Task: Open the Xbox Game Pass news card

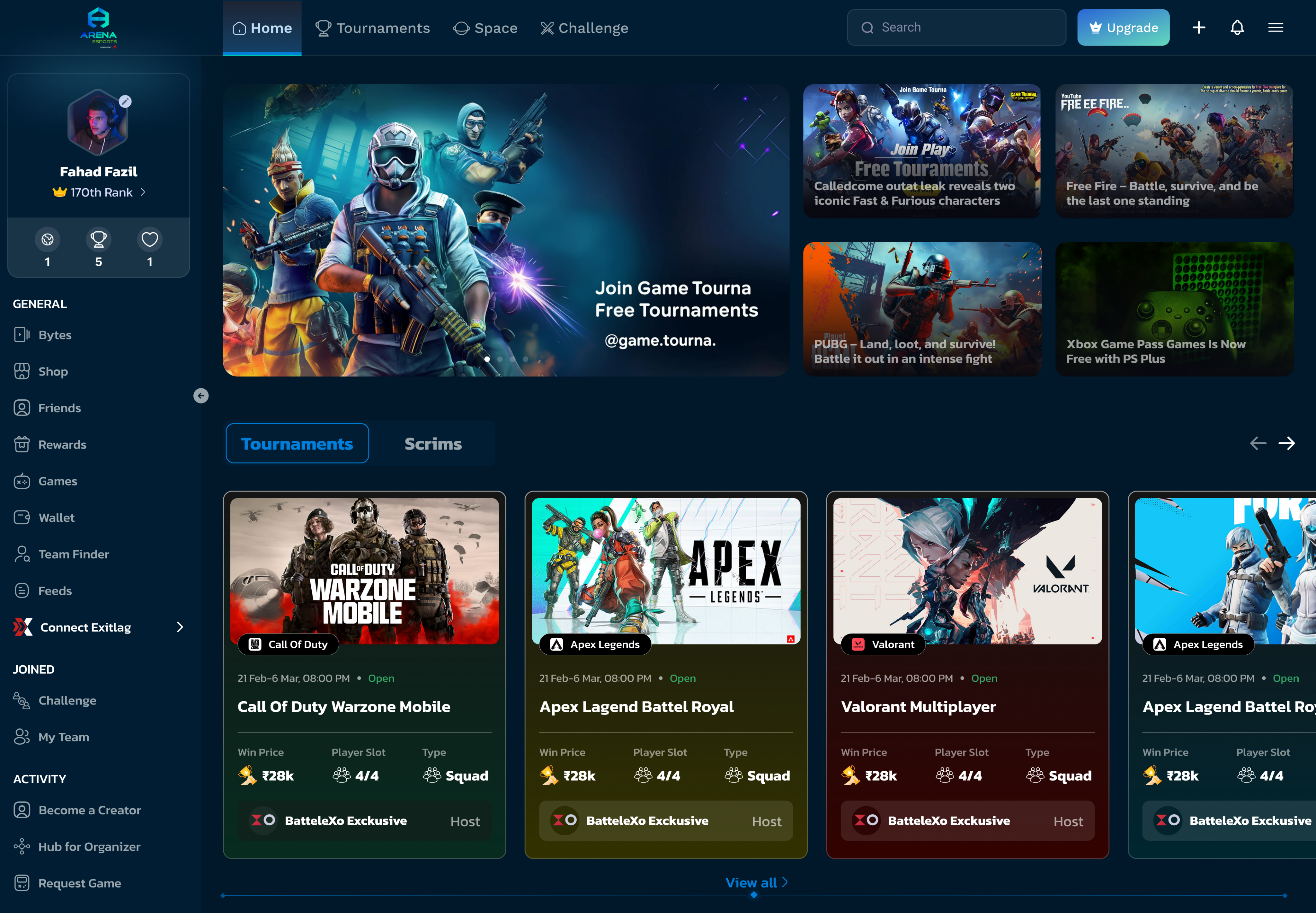Action: (x=1174, y=309)
